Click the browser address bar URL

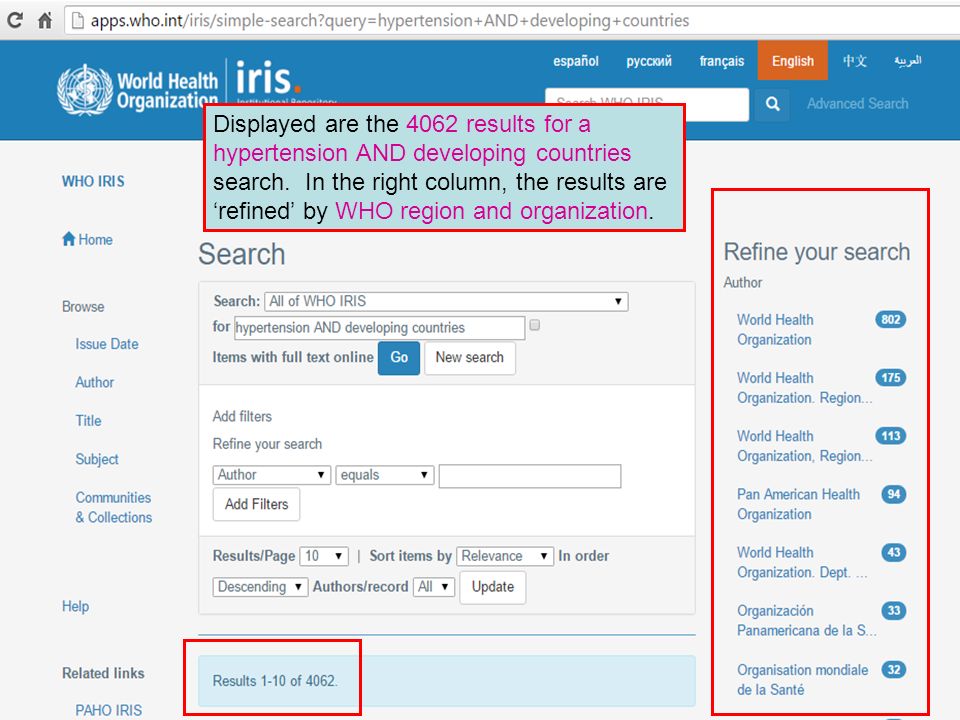tap(389, 21)
